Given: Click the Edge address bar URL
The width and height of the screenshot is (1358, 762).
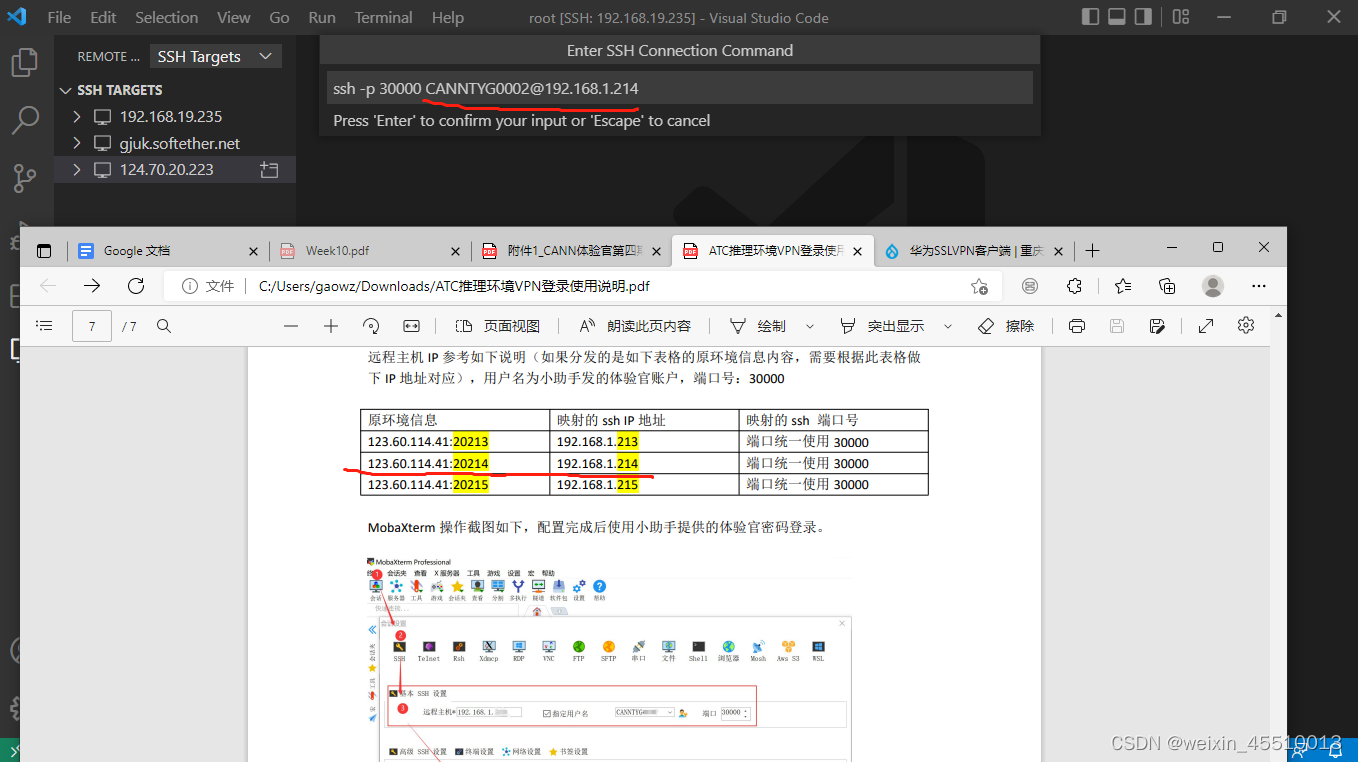Looking at the screenshot, I should click(454, 286).
